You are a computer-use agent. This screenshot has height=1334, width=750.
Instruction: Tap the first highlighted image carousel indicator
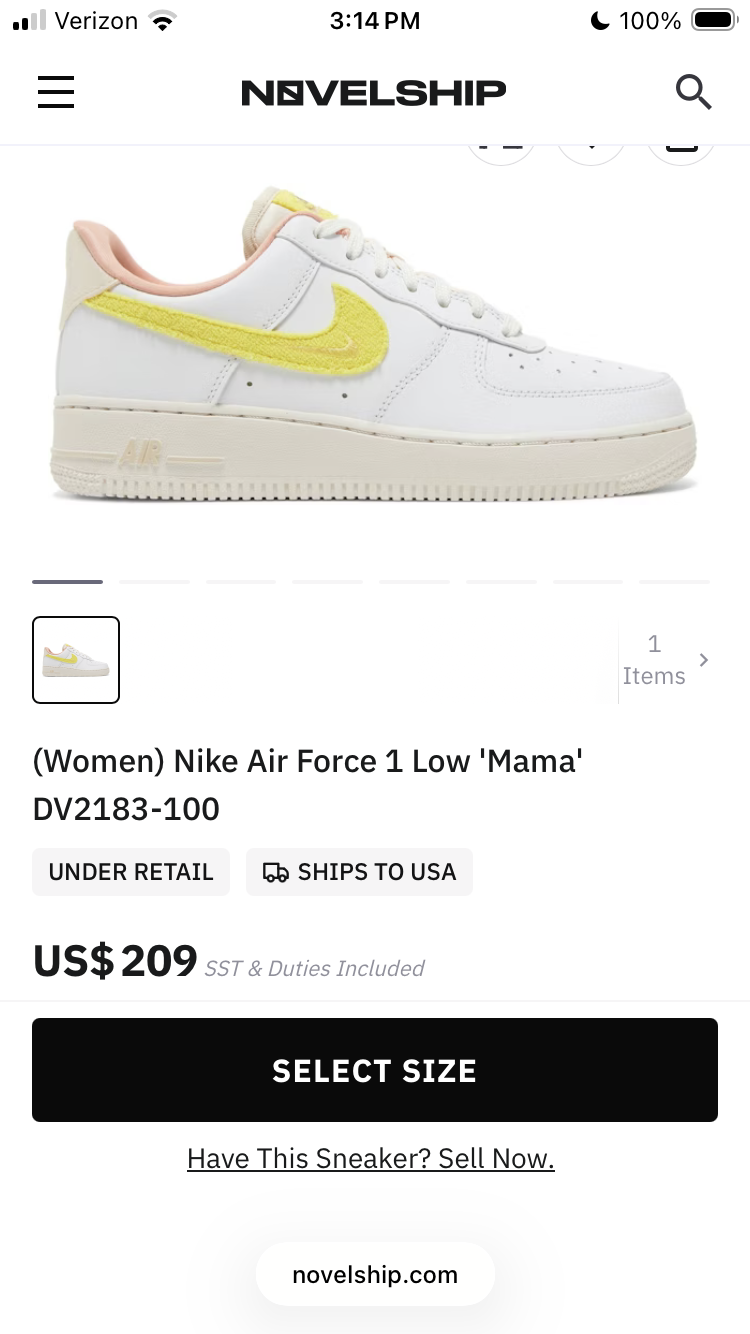point(67,581)
